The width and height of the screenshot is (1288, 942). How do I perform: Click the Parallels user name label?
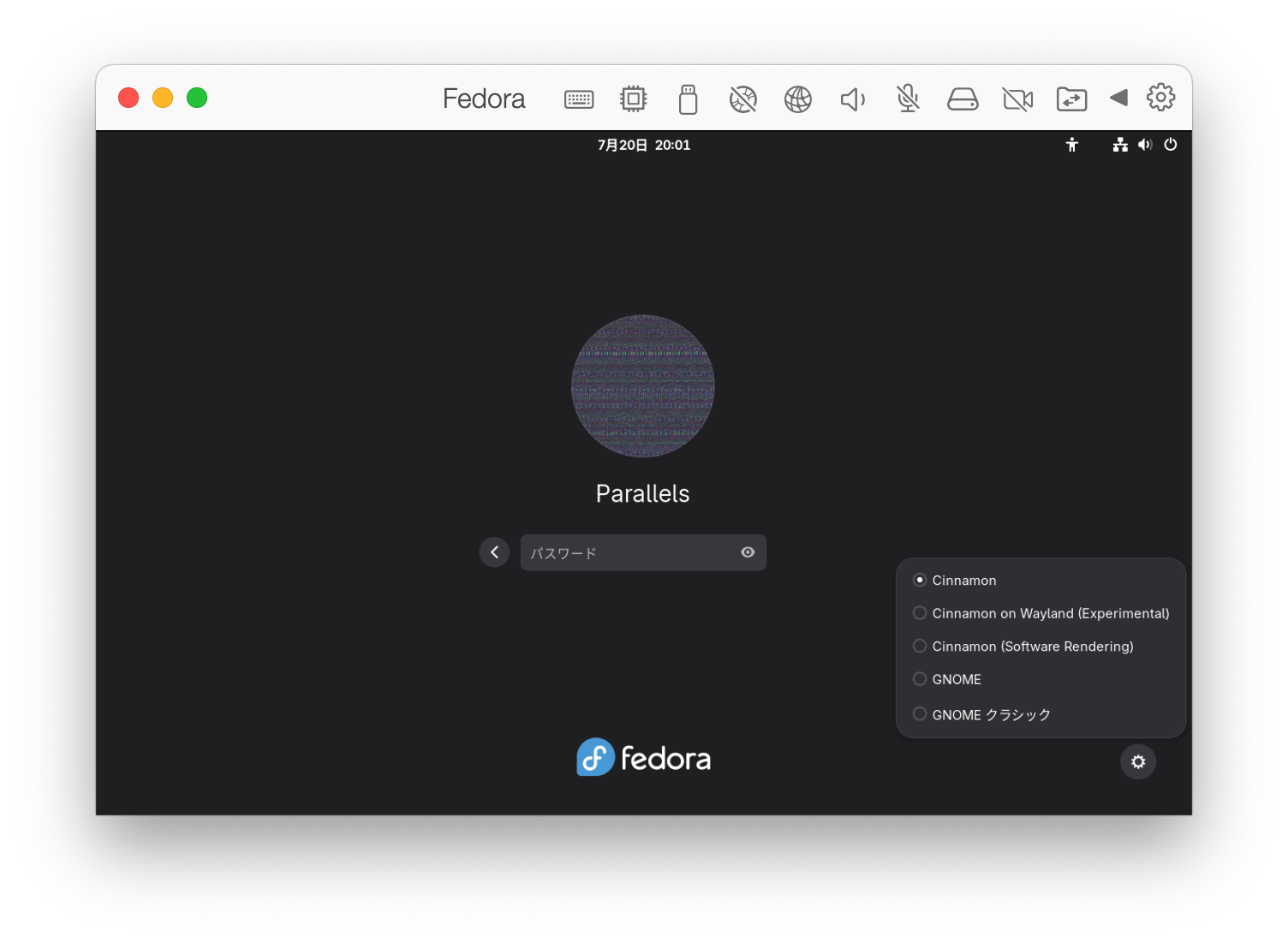point(643,493)
